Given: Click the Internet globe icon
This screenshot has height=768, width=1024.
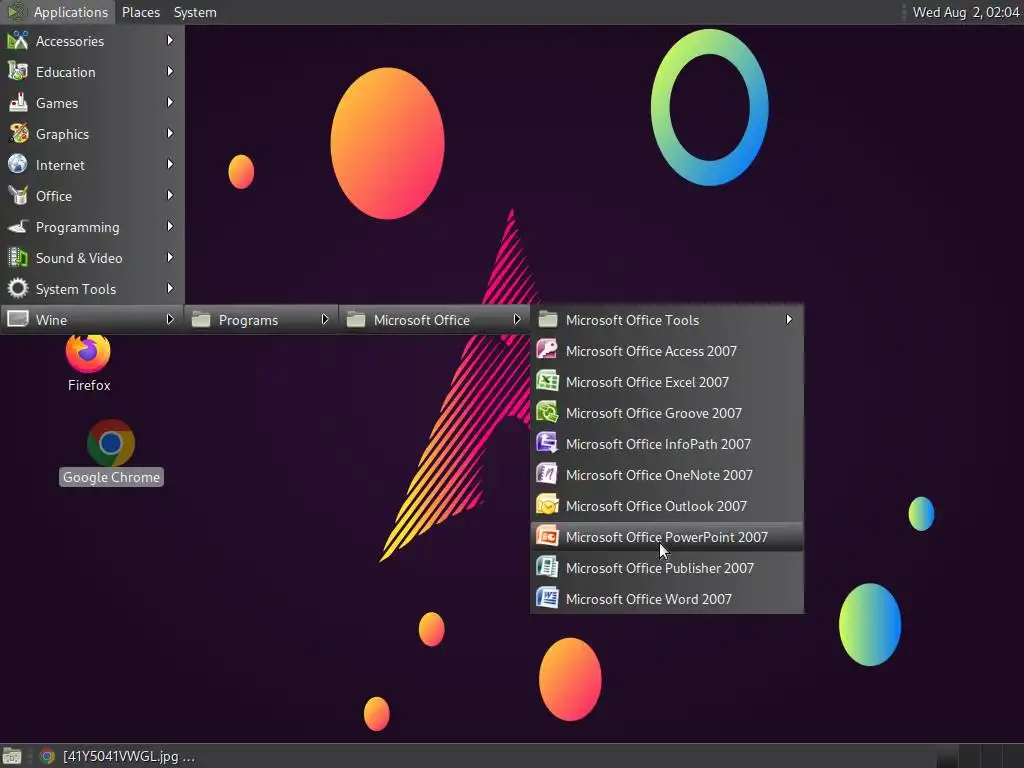Looking at the screenshot, I should pyautogui.click(x=18, y=165).
